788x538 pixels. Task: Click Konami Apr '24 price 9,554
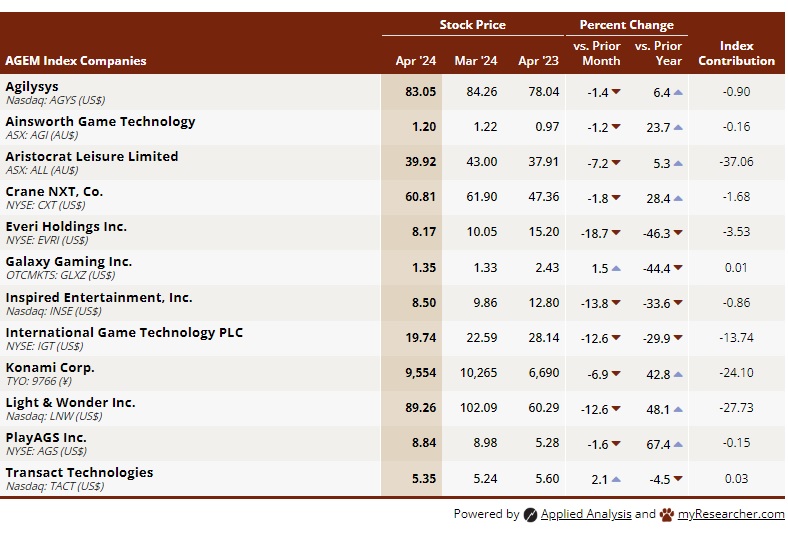point(421,373)
